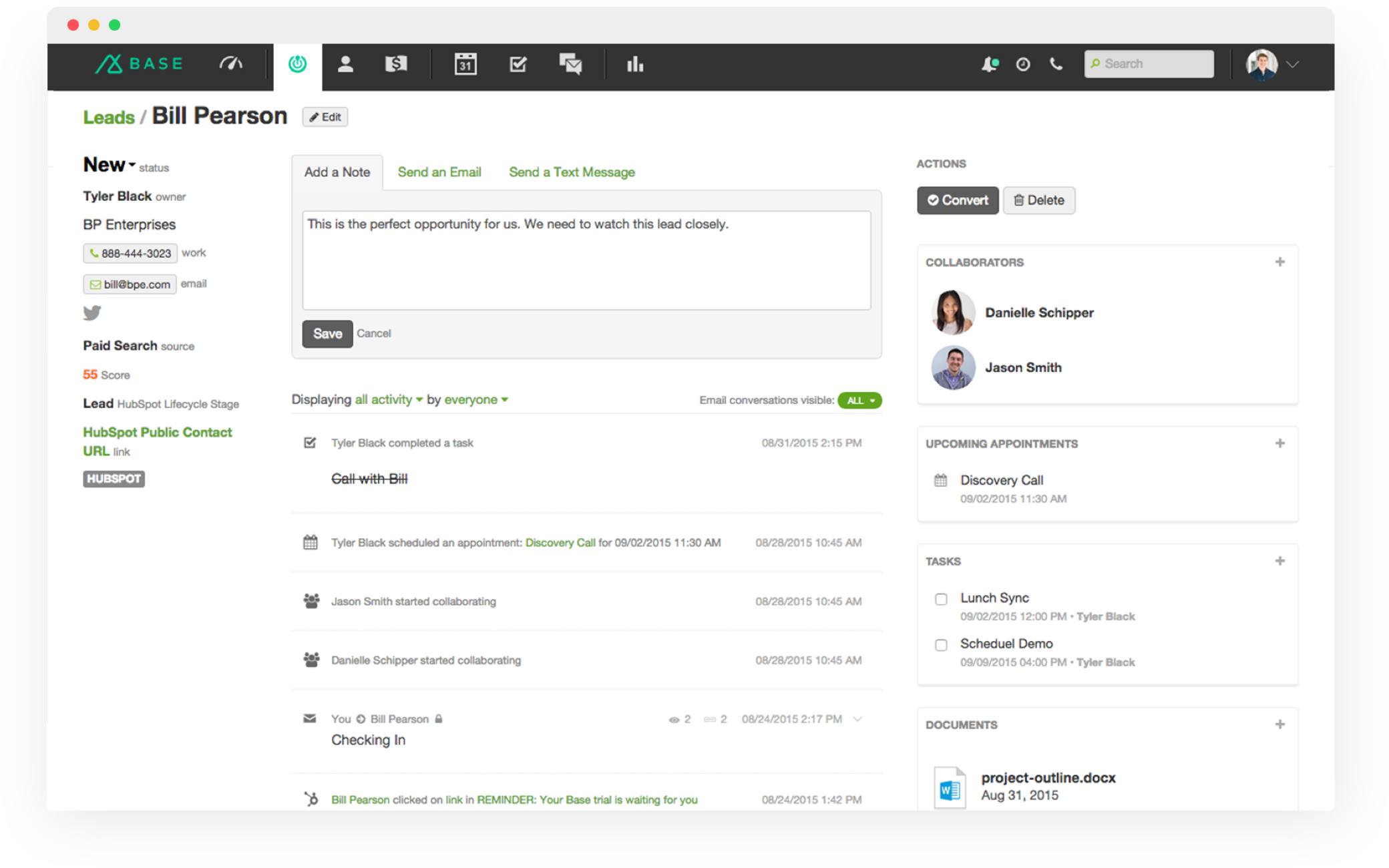1389x868 pixels.
Task: Click the project-outline.docx Word file icon
Action: point(950,787)
